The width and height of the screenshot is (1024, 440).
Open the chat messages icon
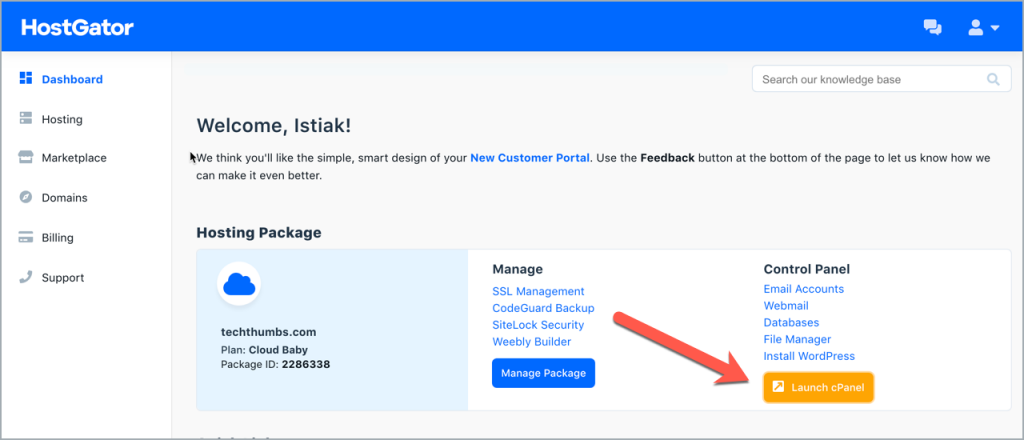[932, 28]
